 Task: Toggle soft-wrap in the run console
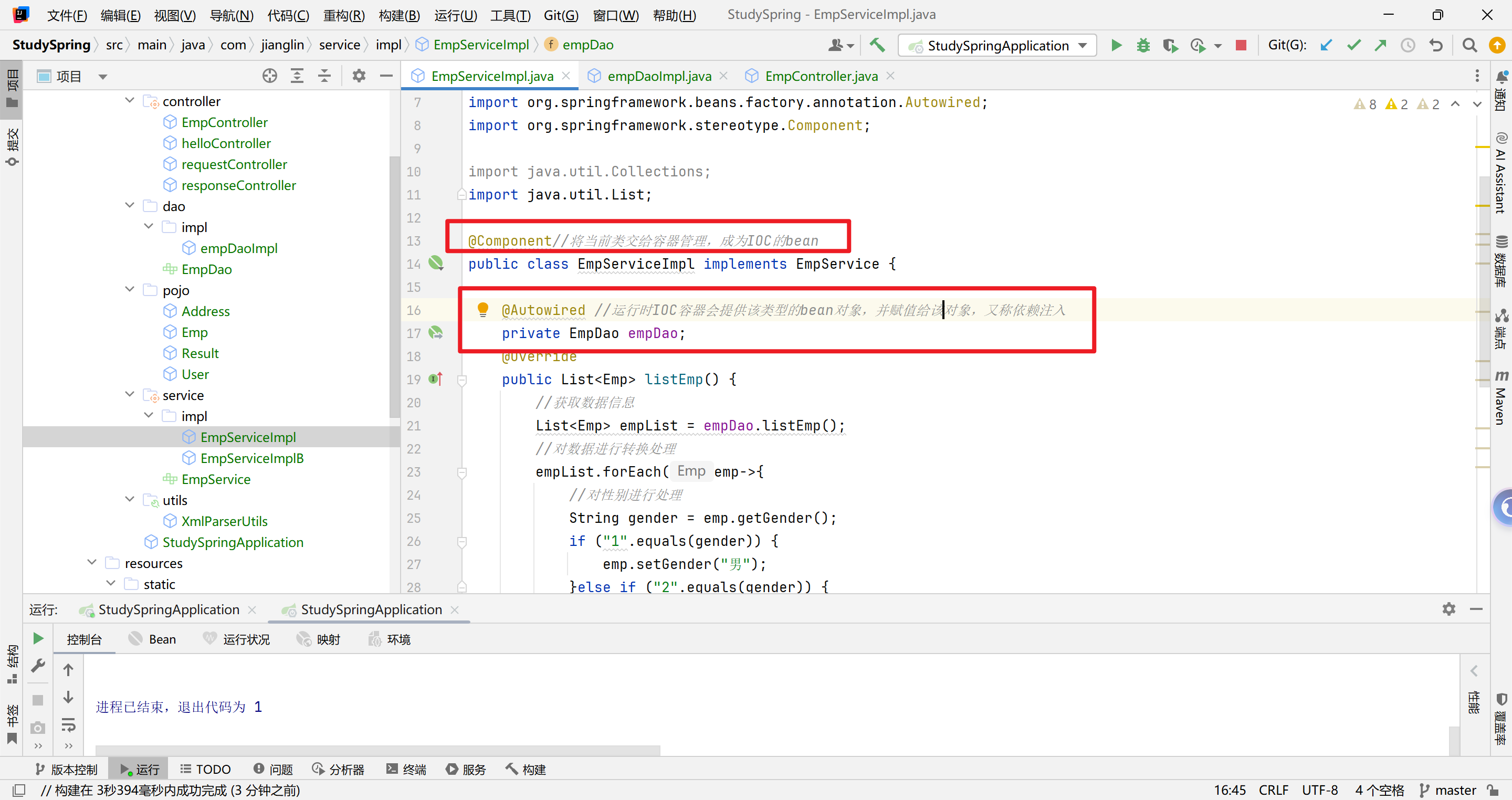(x=68, y=725)
